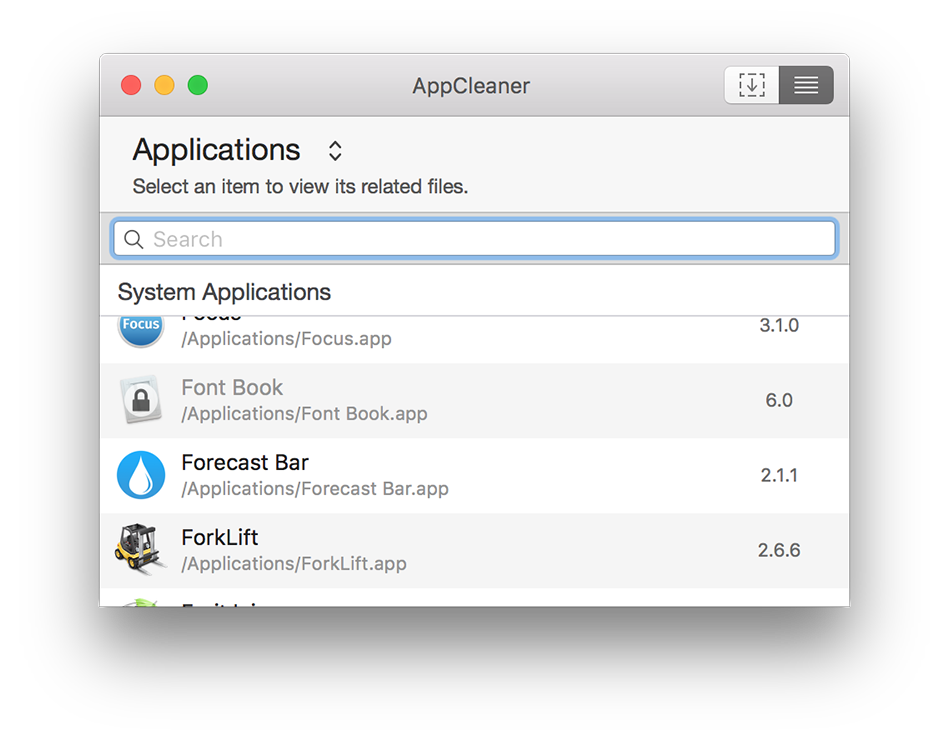Viewport: 950px width, 740px height.
Task: Click Forecast Bar version 2.1.1
Action: 779,475
